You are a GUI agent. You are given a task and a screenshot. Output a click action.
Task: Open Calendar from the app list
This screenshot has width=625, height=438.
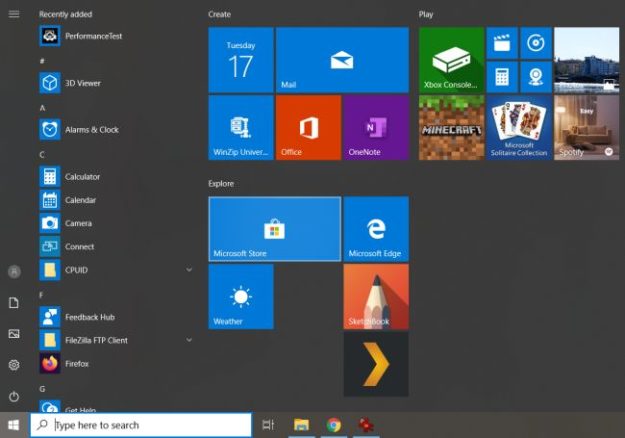pyautogui.click(x=116, y=200)
